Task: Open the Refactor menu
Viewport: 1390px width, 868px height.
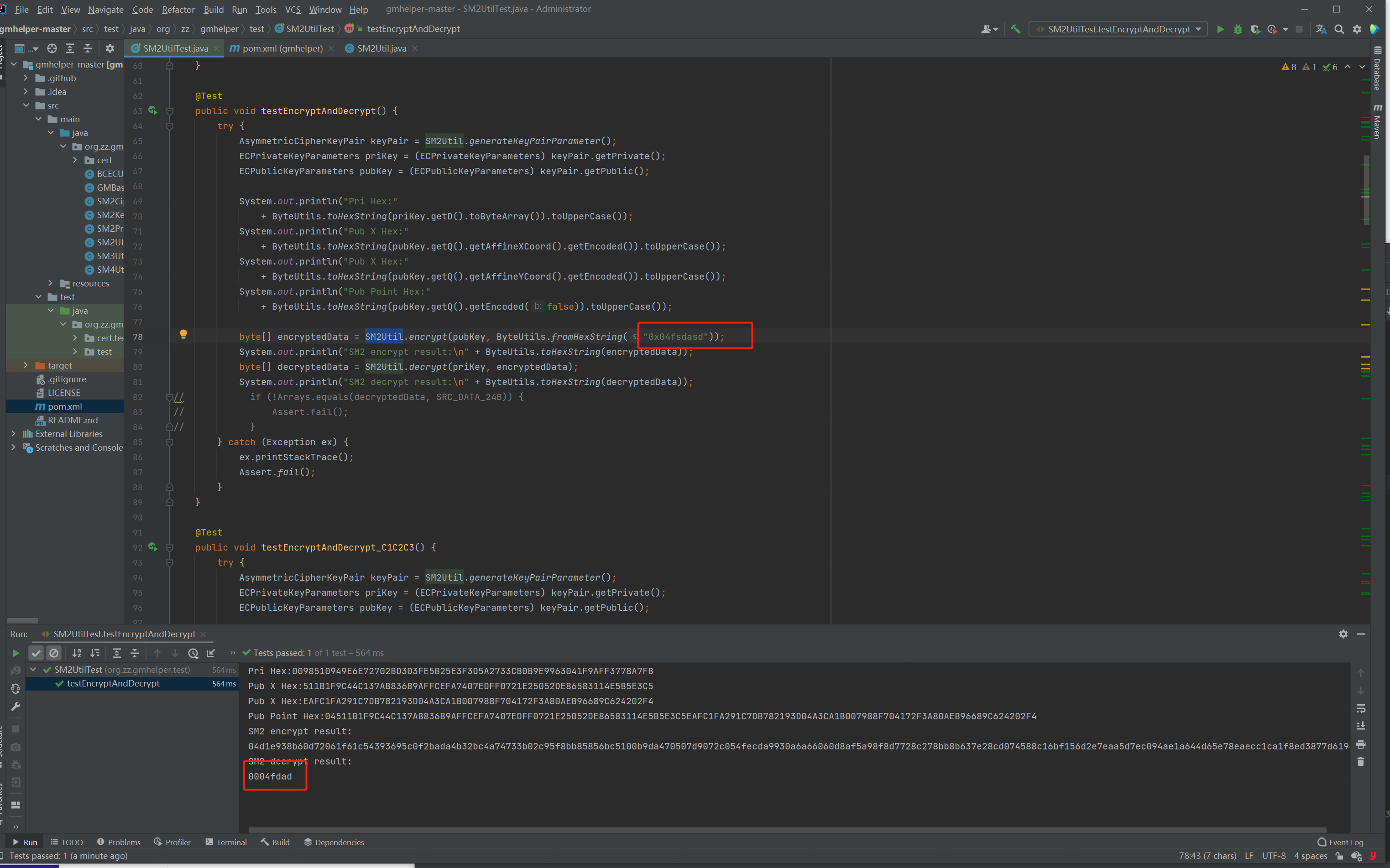Action: (178, 9)
